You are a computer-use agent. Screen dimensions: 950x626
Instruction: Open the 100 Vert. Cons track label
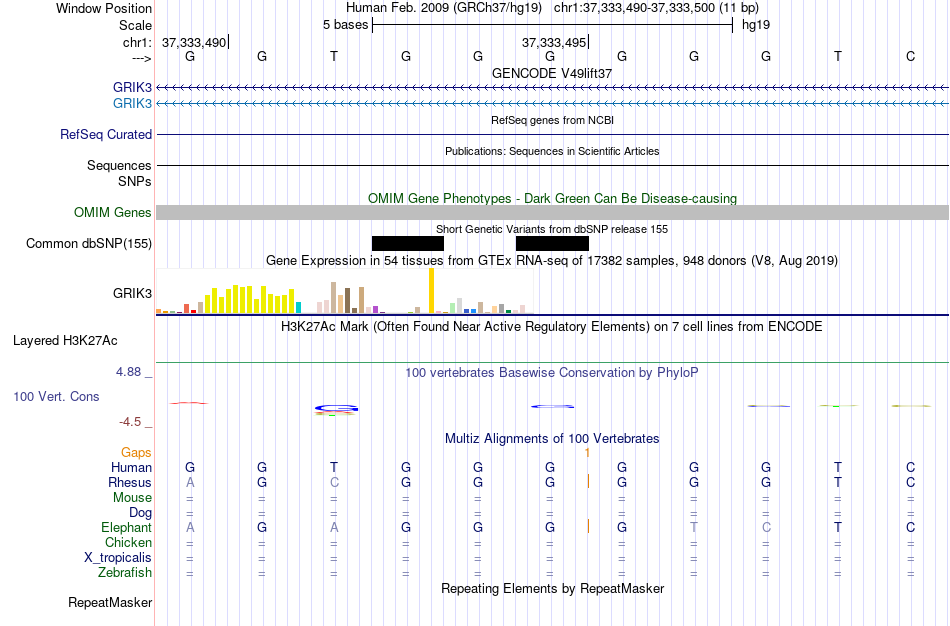click(x=56, y=396)
